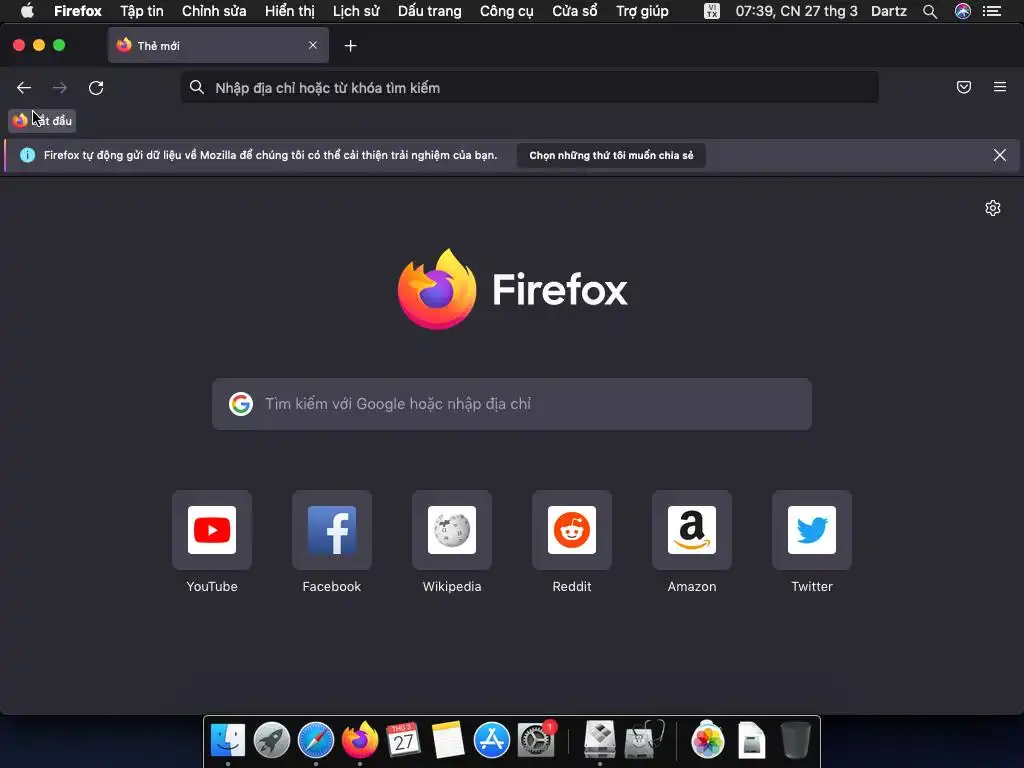Open the document file in Dock
The image size is (1024, 768).
752,740
